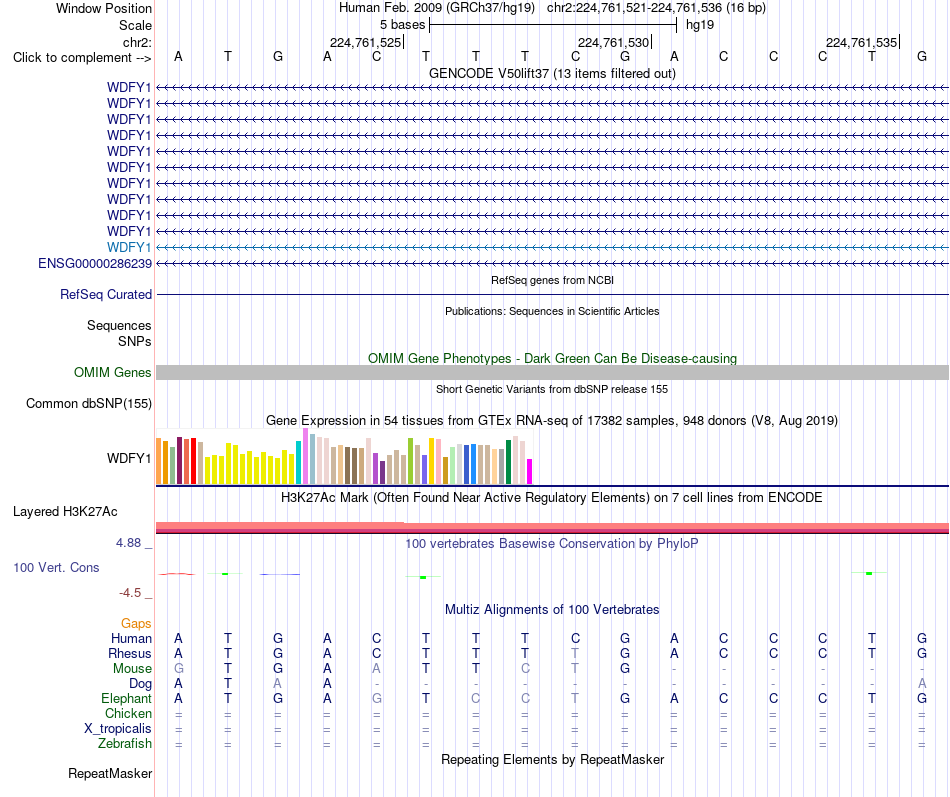Click the 224,761,535 coordinate marker
Screen dimensions: 950x797
pyautogui.click(x=861, y=42)
